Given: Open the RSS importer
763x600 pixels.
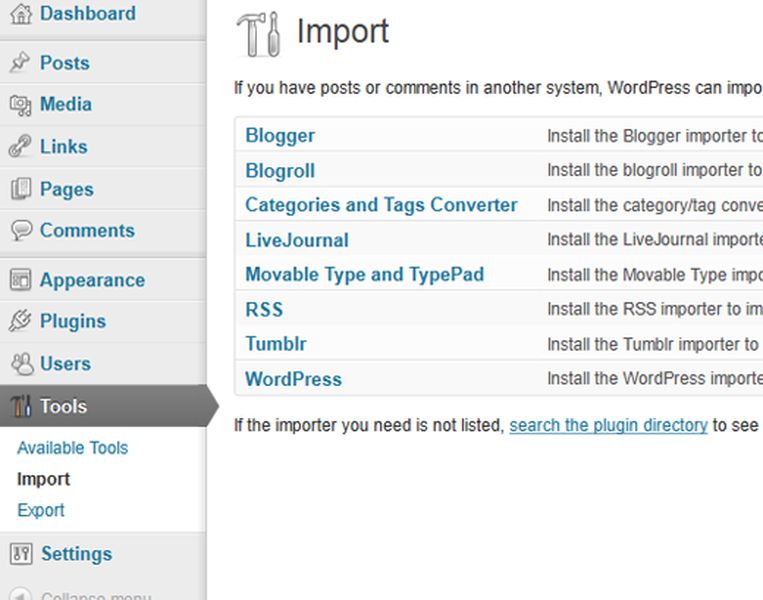Looking at the screenshot, I should point(264,309).
